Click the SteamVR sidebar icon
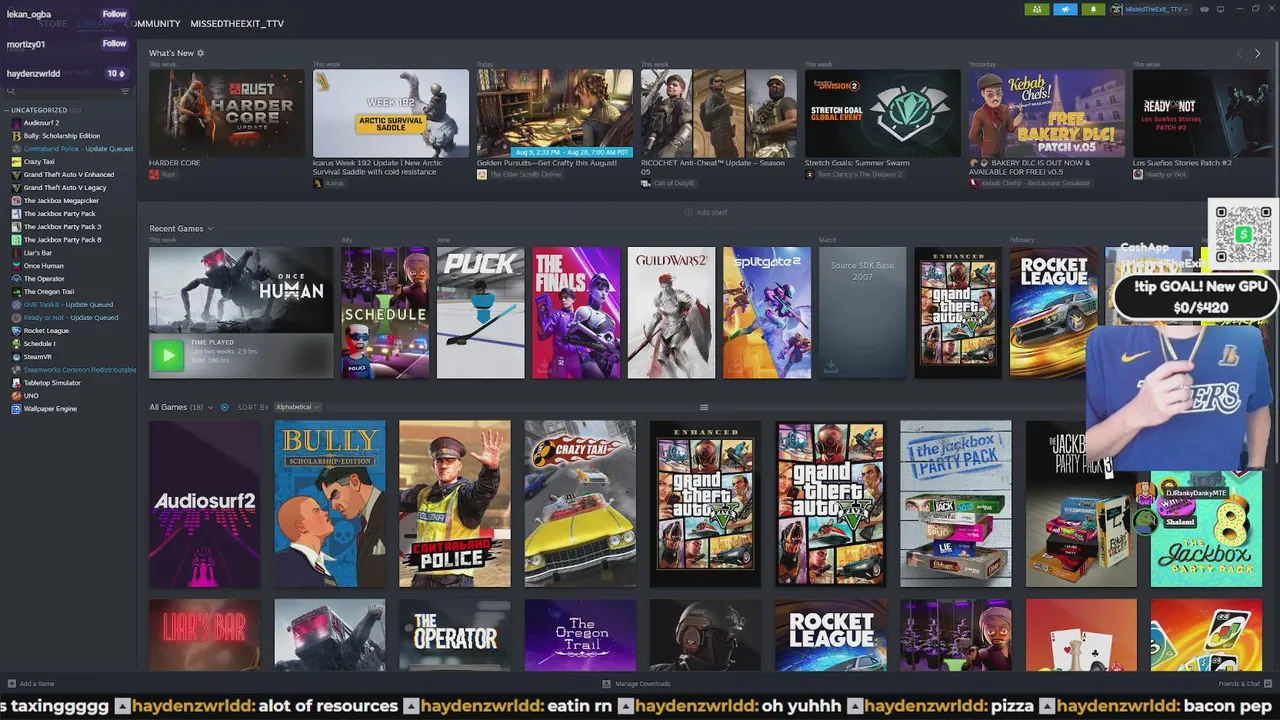The width and height of the screenshot is (1280, 720). [16, 357]
